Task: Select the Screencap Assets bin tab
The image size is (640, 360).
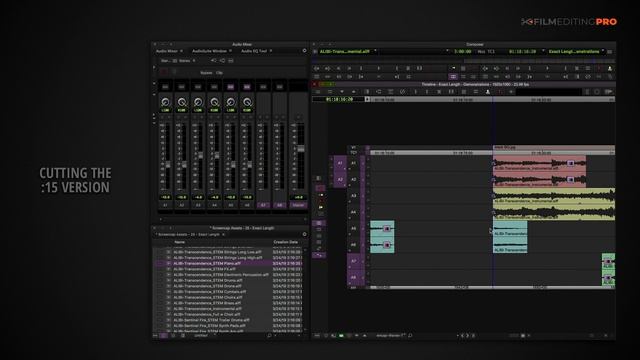Action: click(189, 235)
